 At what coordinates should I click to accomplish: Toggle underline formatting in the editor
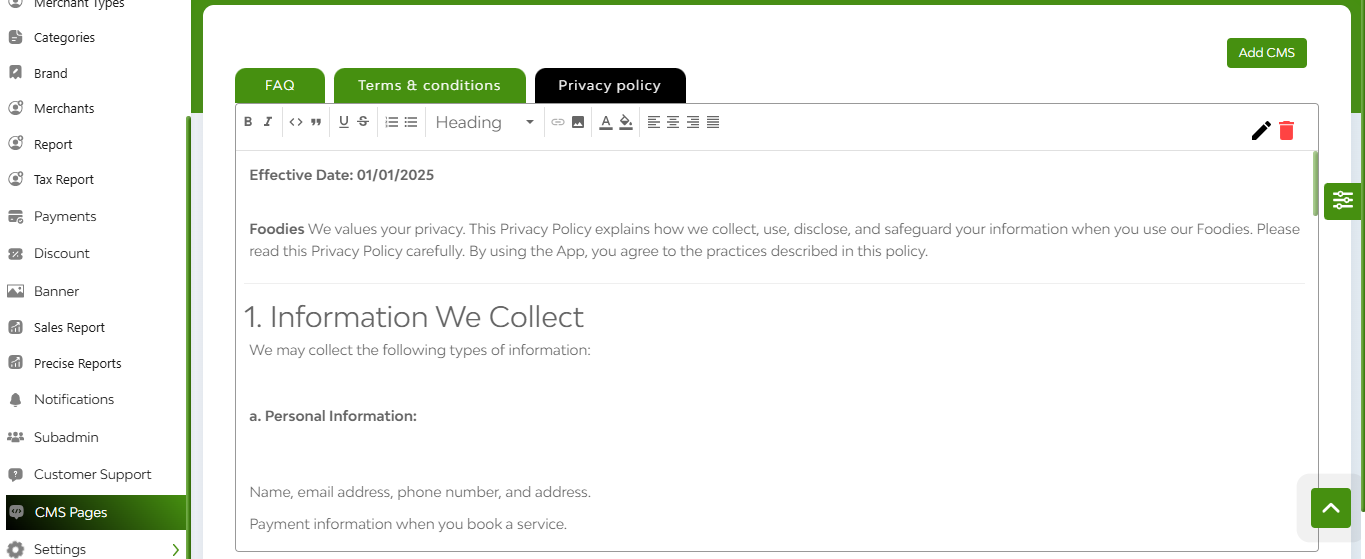(x=344, y=122)
